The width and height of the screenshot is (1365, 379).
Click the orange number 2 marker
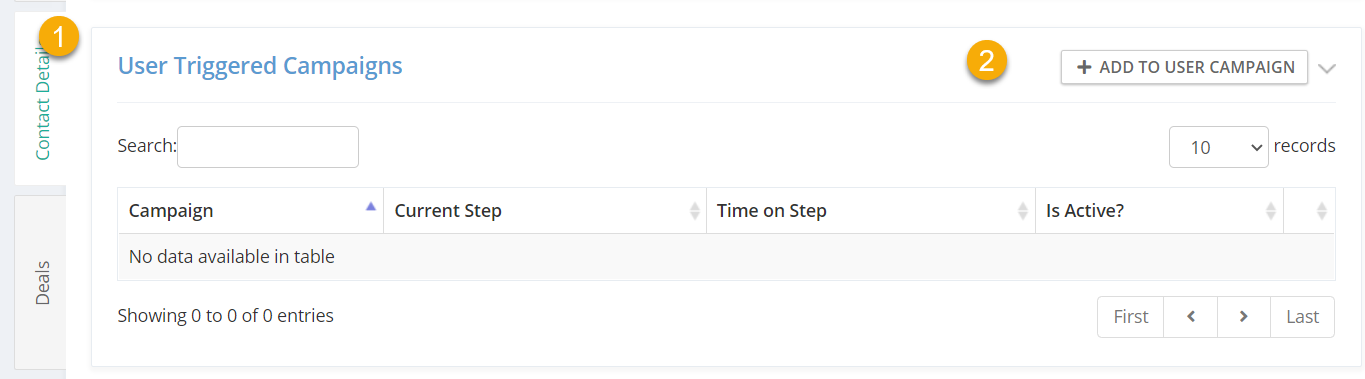tap(987, 62)
